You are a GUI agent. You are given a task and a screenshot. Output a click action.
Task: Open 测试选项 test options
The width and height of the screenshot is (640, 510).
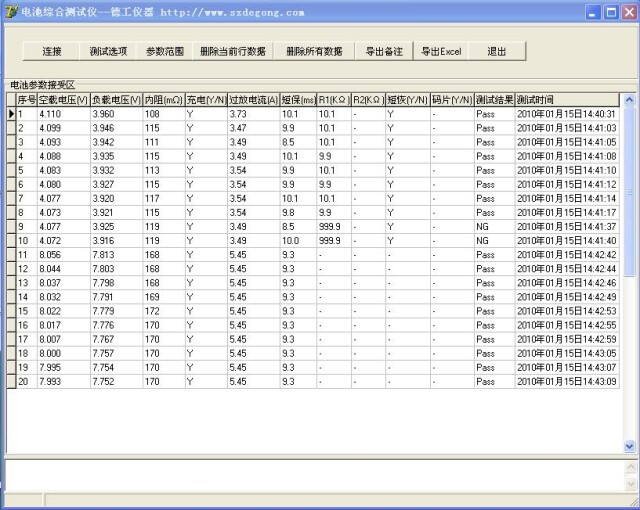pyautogui.click(x=108, y=51)
